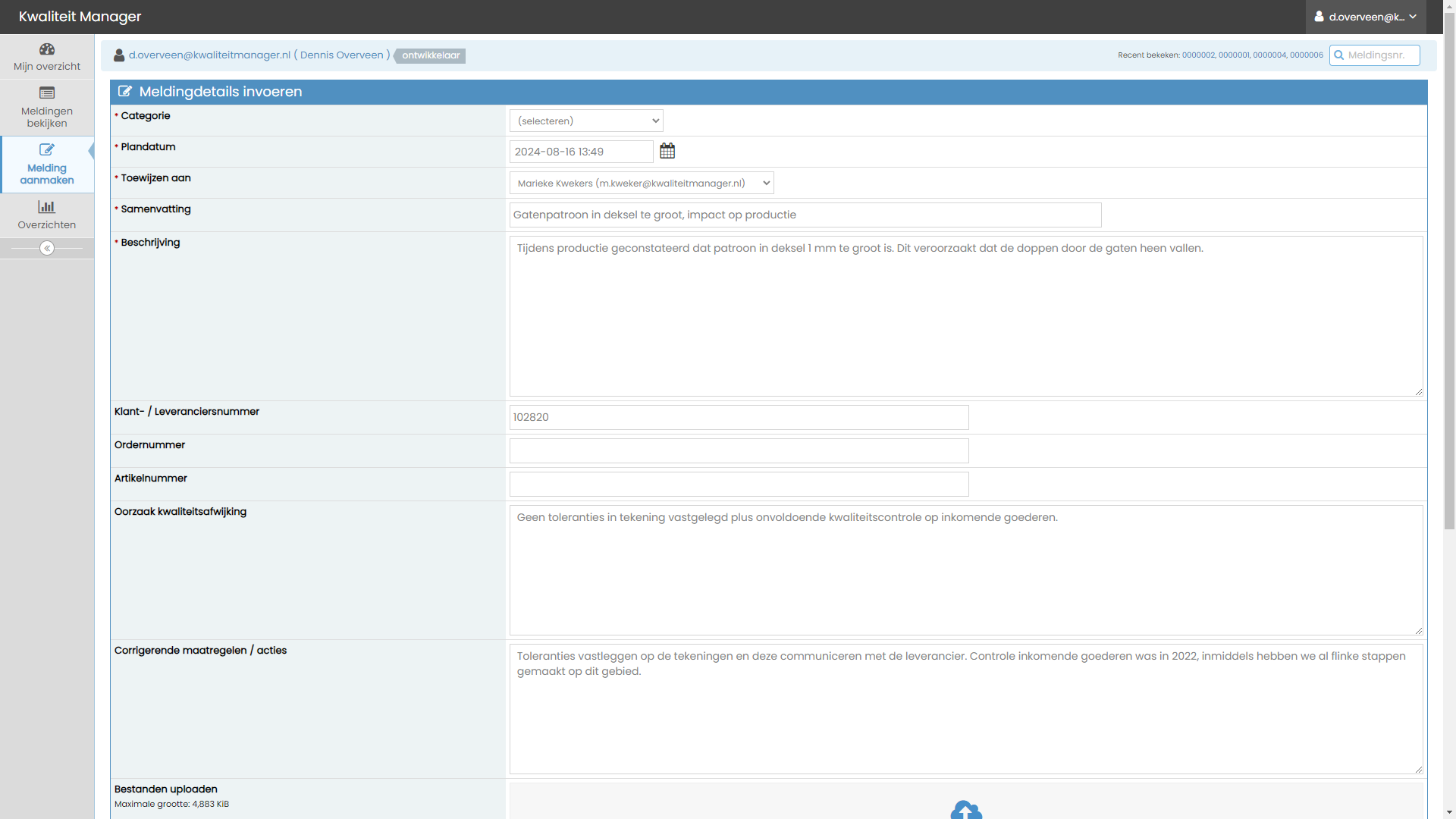
Task: Click the user icon next to the email
Action: point(119,55)
